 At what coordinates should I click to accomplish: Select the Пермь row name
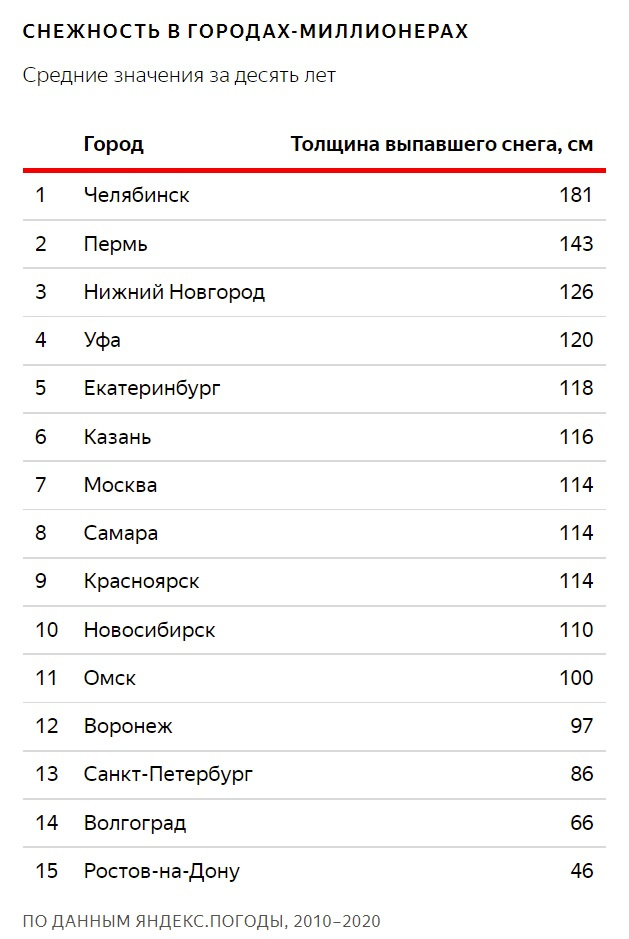click(x=116, y=244)
